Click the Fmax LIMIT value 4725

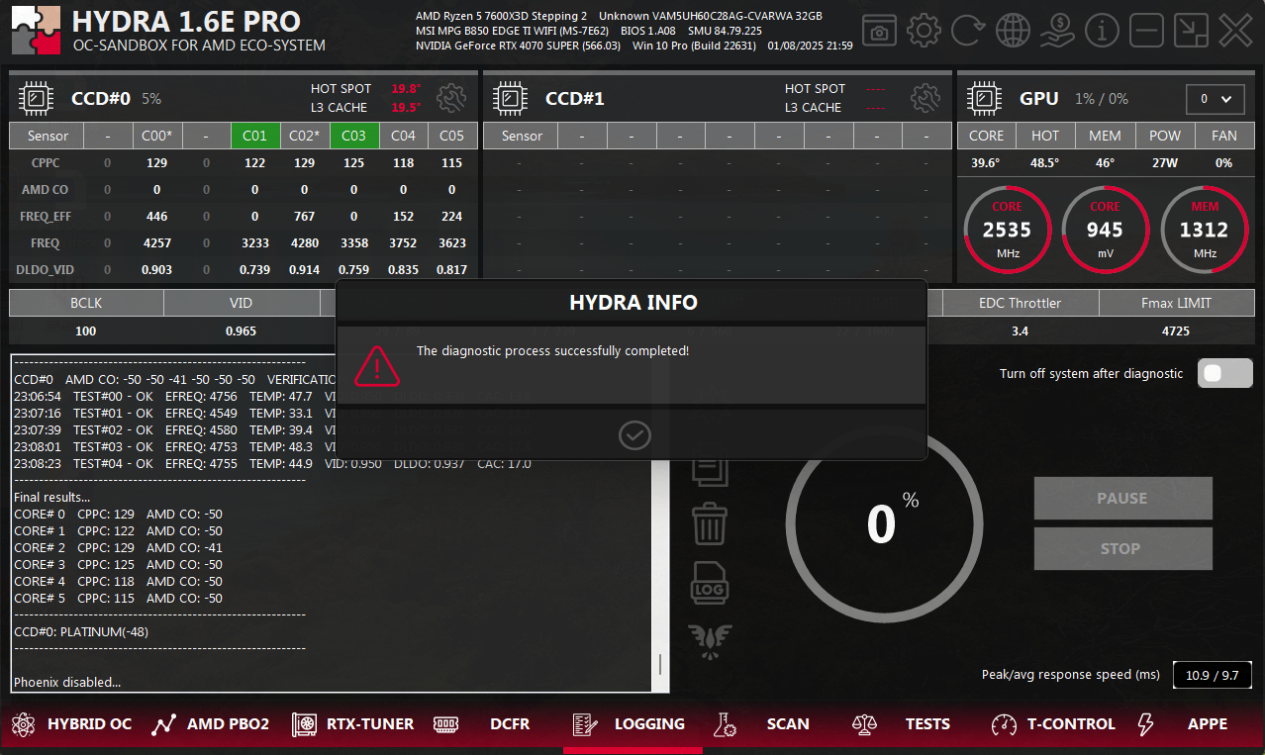coord(1176,331)
